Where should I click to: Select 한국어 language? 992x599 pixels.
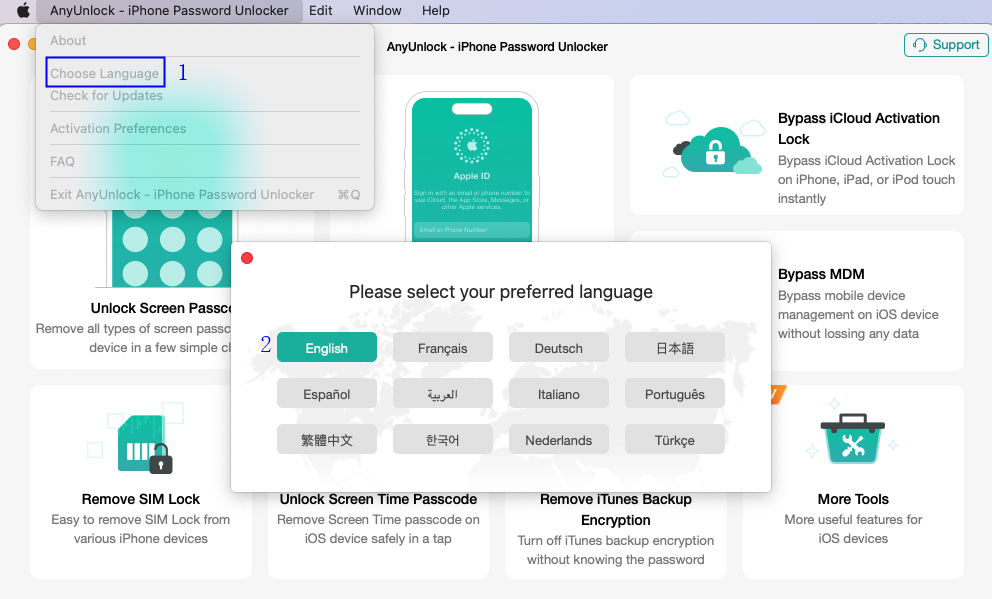click(442, 440)
